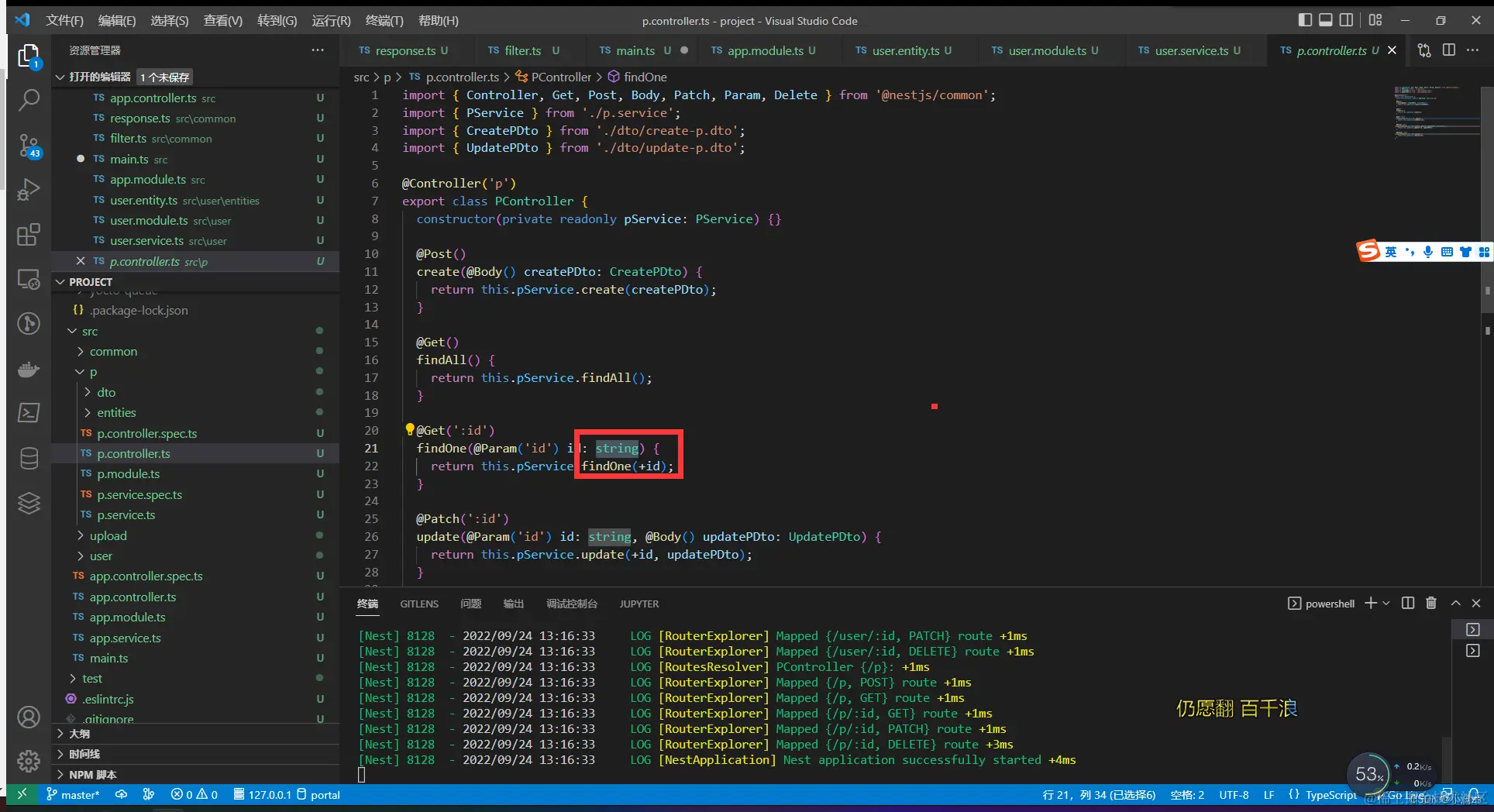Switch to the JUPYTER panel tab

639,604
